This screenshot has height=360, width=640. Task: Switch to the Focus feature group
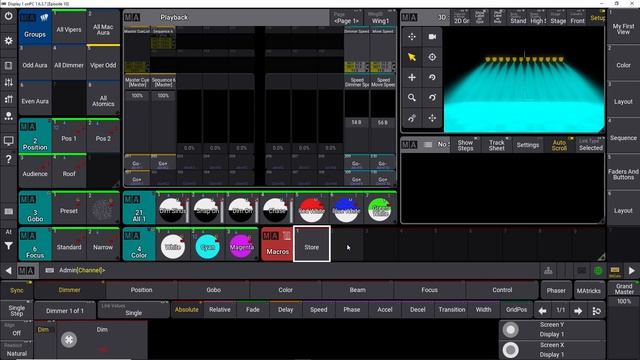click(x=429, y=290)
